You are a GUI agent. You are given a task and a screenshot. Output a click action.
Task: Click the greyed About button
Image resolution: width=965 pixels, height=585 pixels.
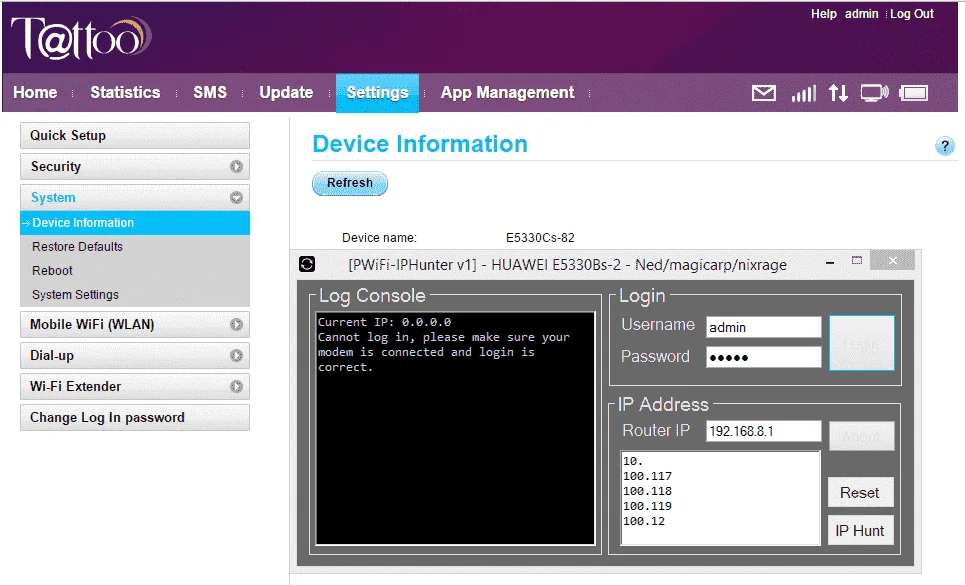(x=862, y=436)
